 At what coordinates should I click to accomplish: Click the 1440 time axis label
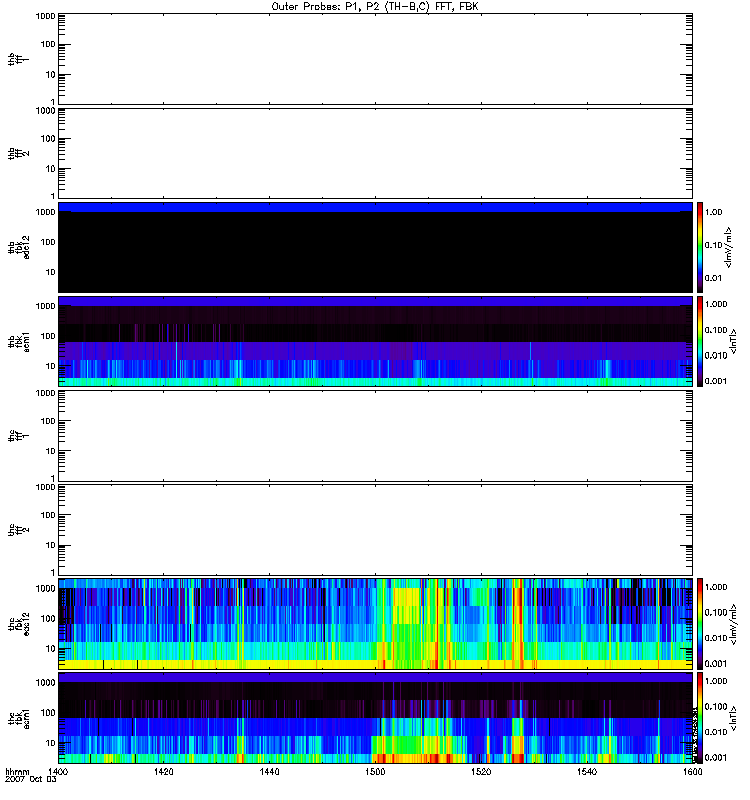(270, 773)
